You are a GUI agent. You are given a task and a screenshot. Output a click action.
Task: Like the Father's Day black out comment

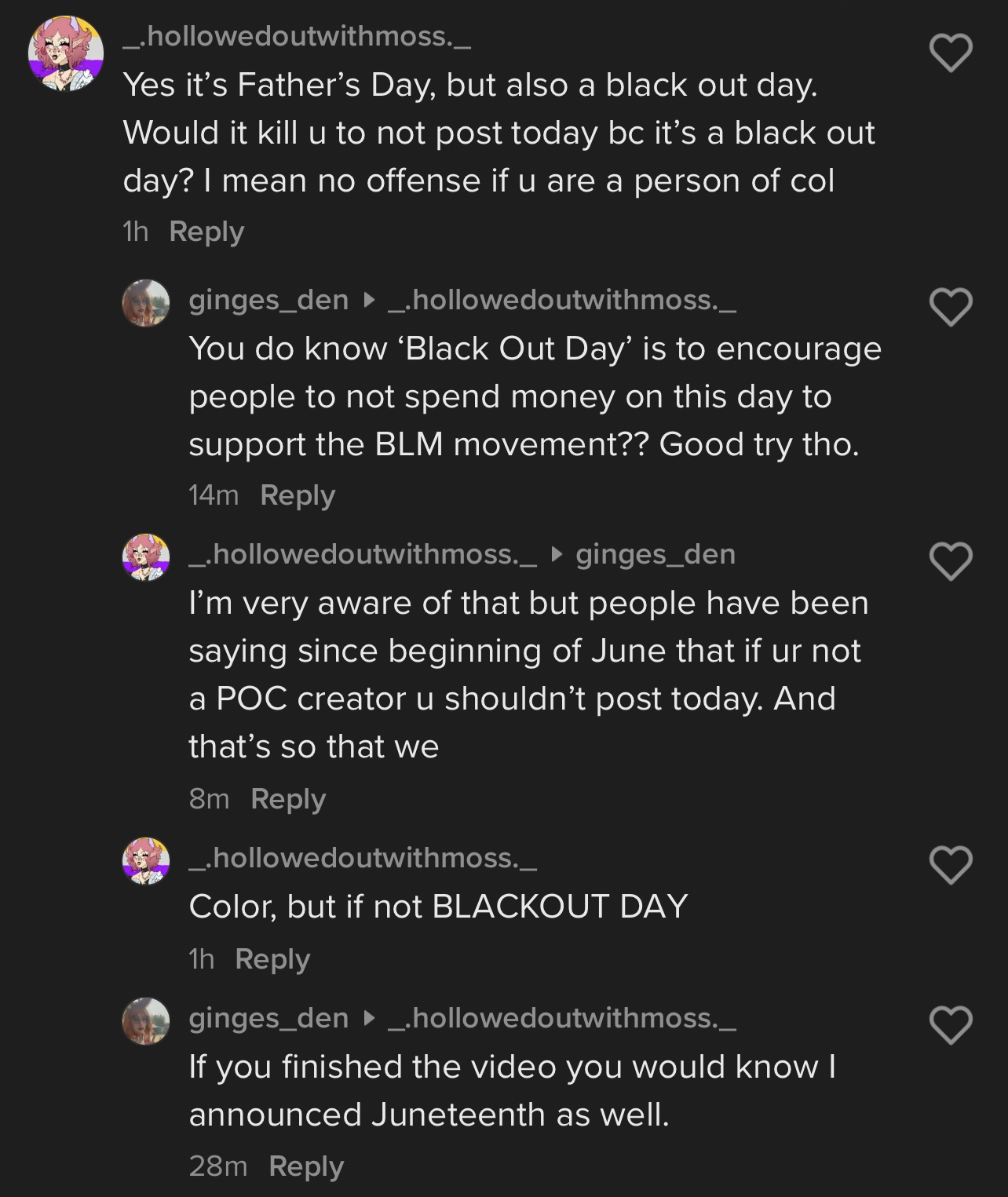pos(951,53)
